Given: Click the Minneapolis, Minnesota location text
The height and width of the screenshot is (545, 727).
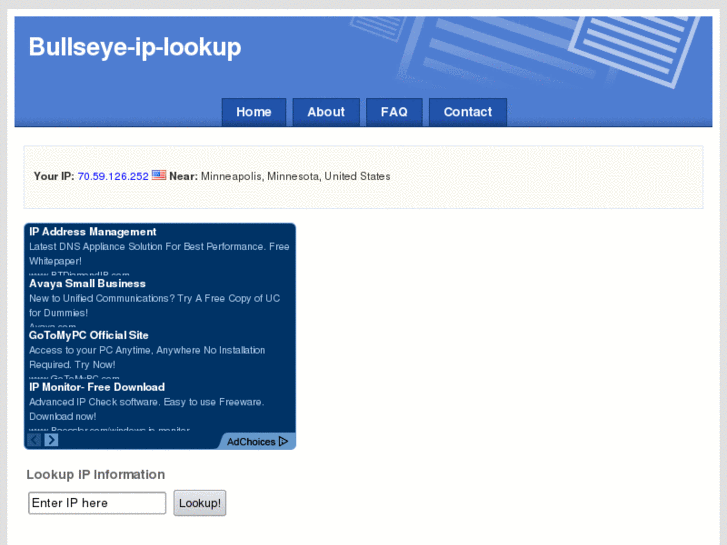Looking at the screenshot, I should coord(295,176).
